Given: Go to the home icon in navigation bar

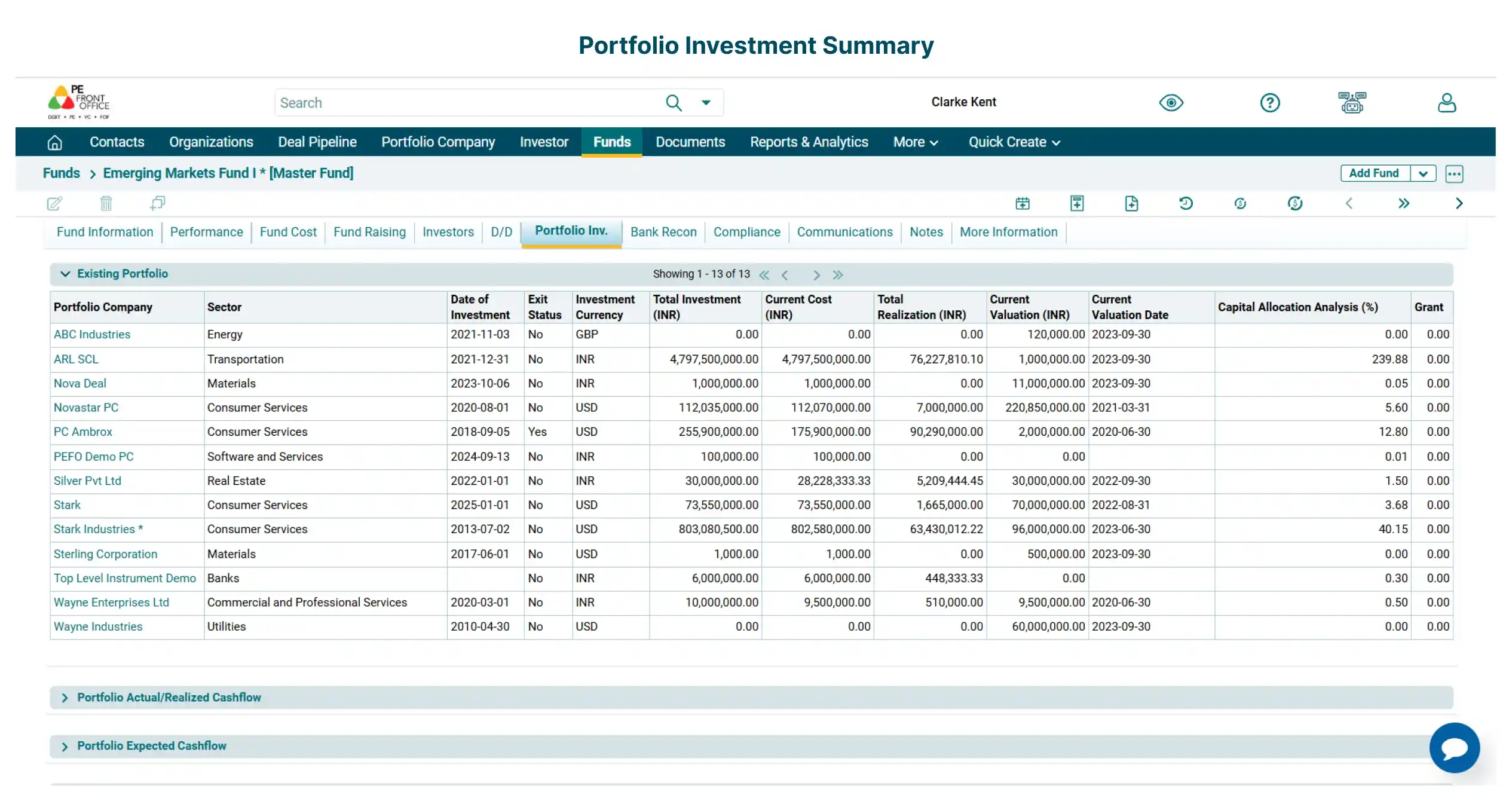Looking at the screenshot, I should (54, 142).
